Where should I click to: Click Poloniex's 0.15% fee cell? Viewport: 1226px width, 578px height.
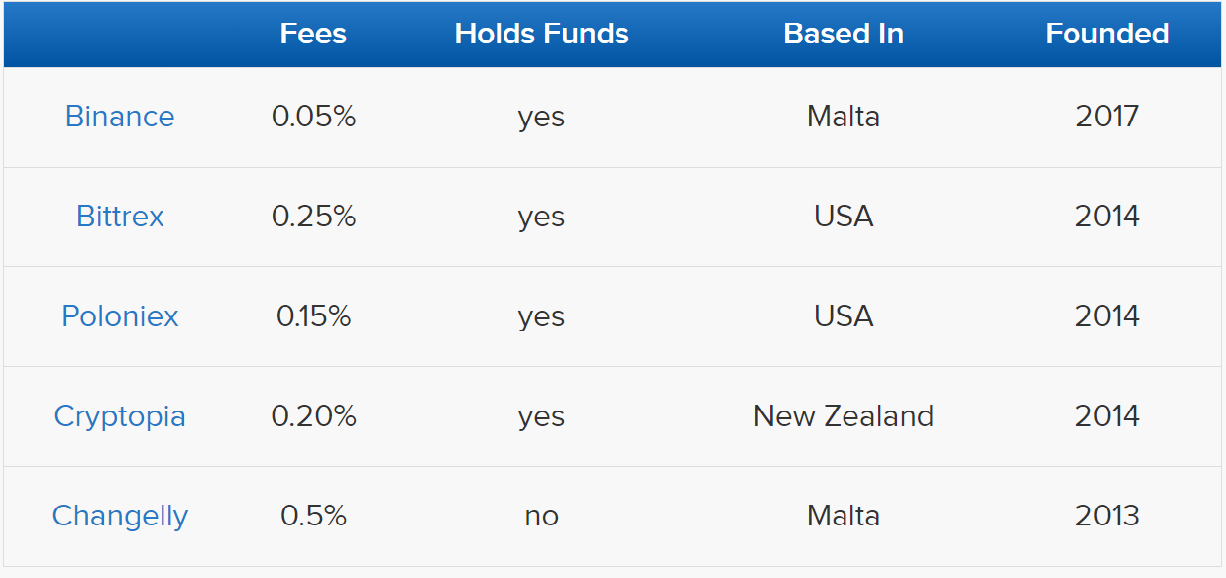pos(314,317)
